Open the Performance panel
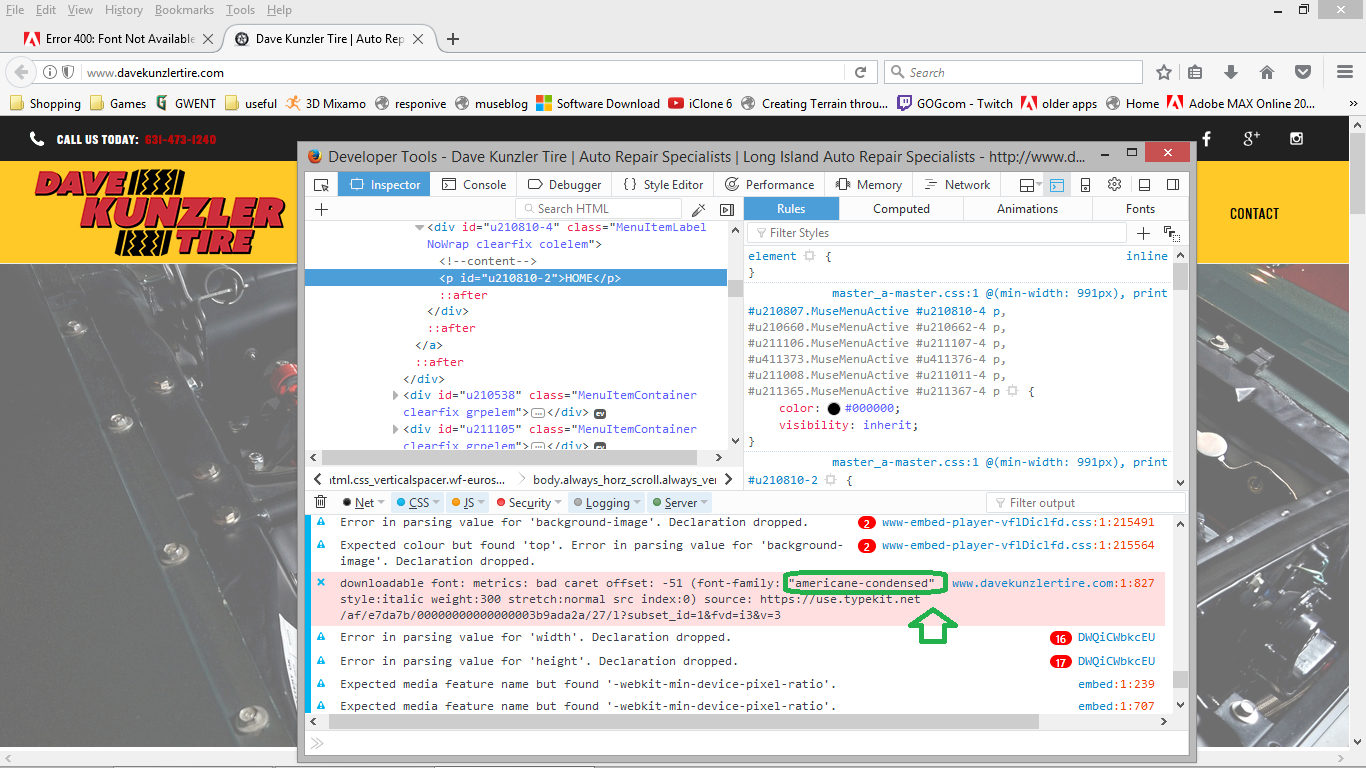The image size is (1366, 768). click(x=769, y=185)
